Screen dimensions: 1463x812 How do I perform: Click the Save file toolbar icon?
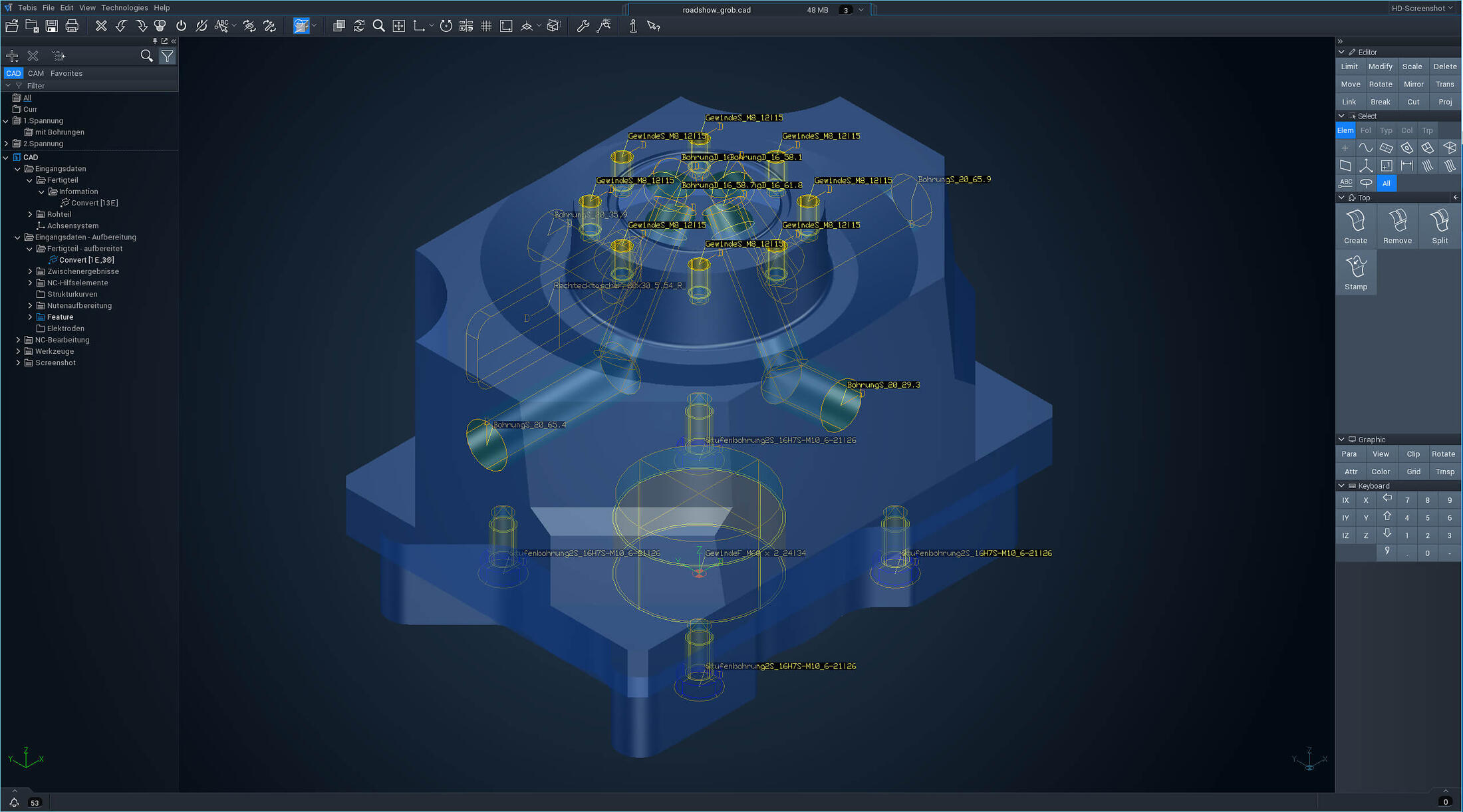pos(52,26)
